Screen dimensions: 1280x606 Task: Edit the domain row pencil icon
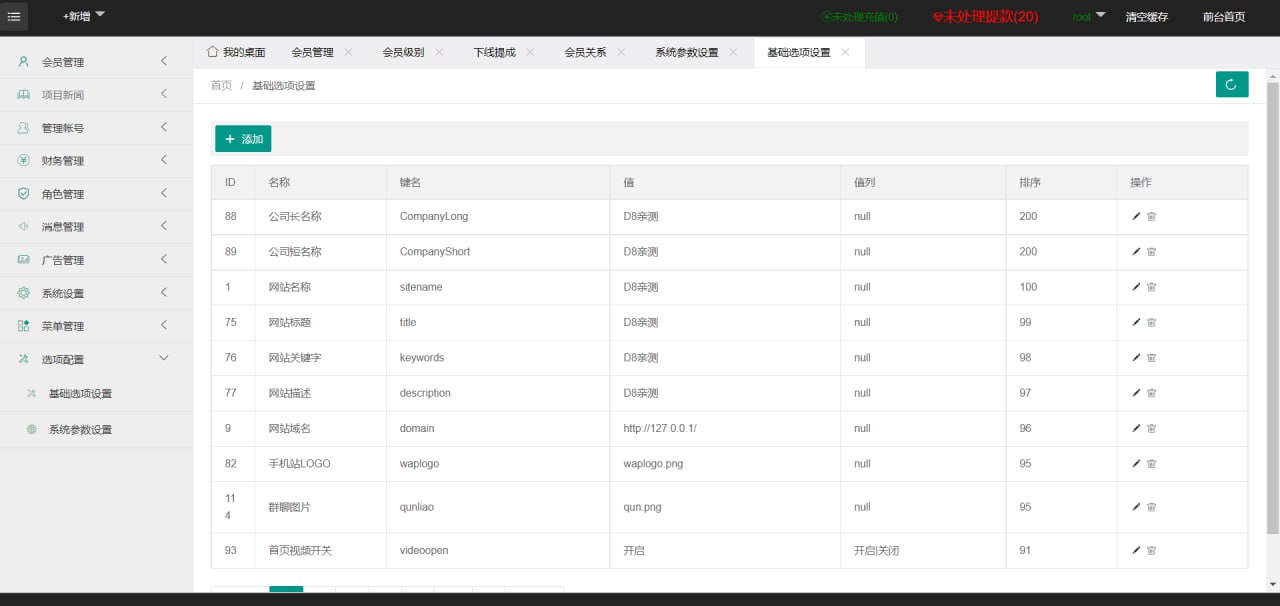point(1136,428)
